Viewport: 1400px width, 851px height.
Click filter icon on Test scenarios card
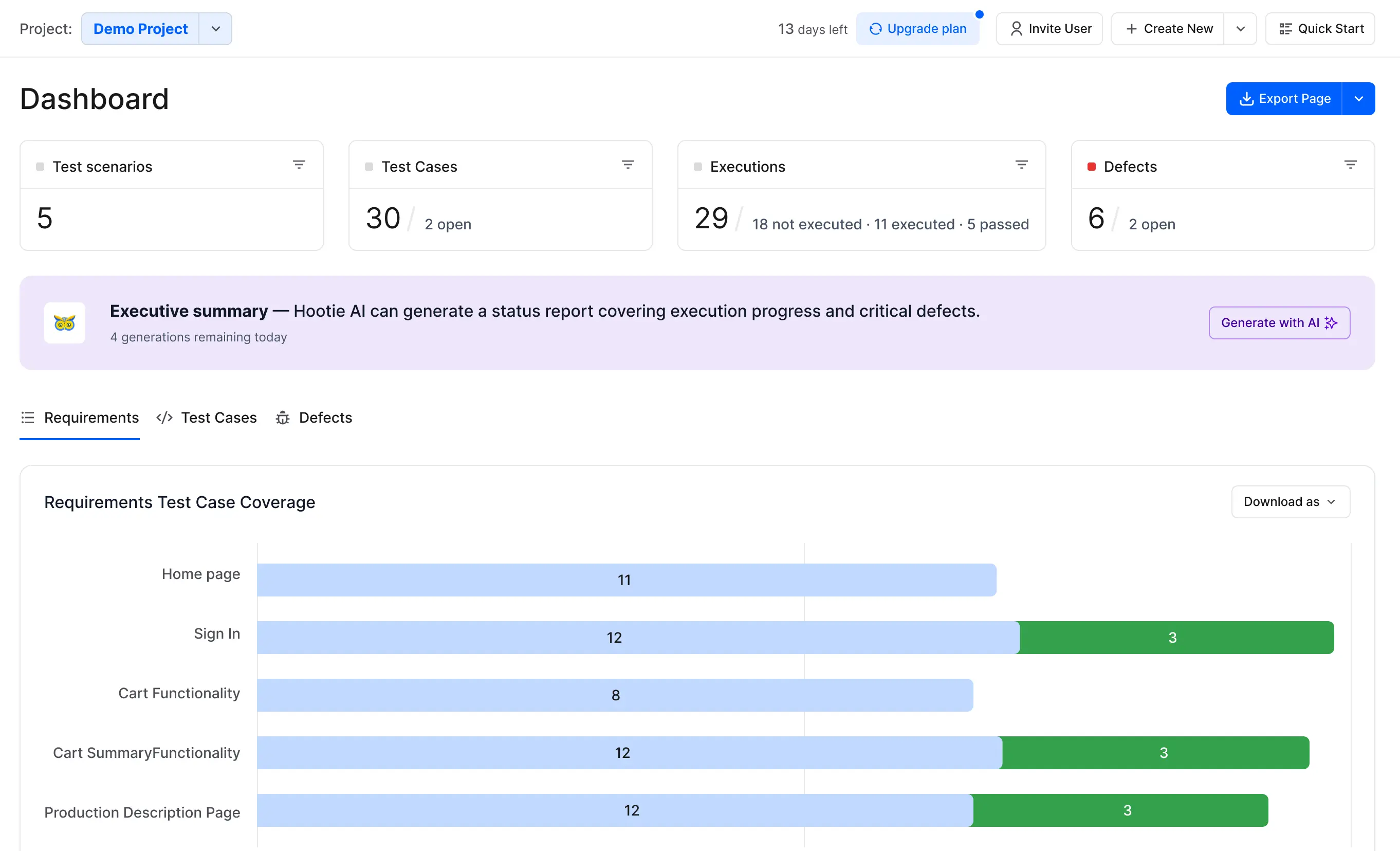pos(299,165)
